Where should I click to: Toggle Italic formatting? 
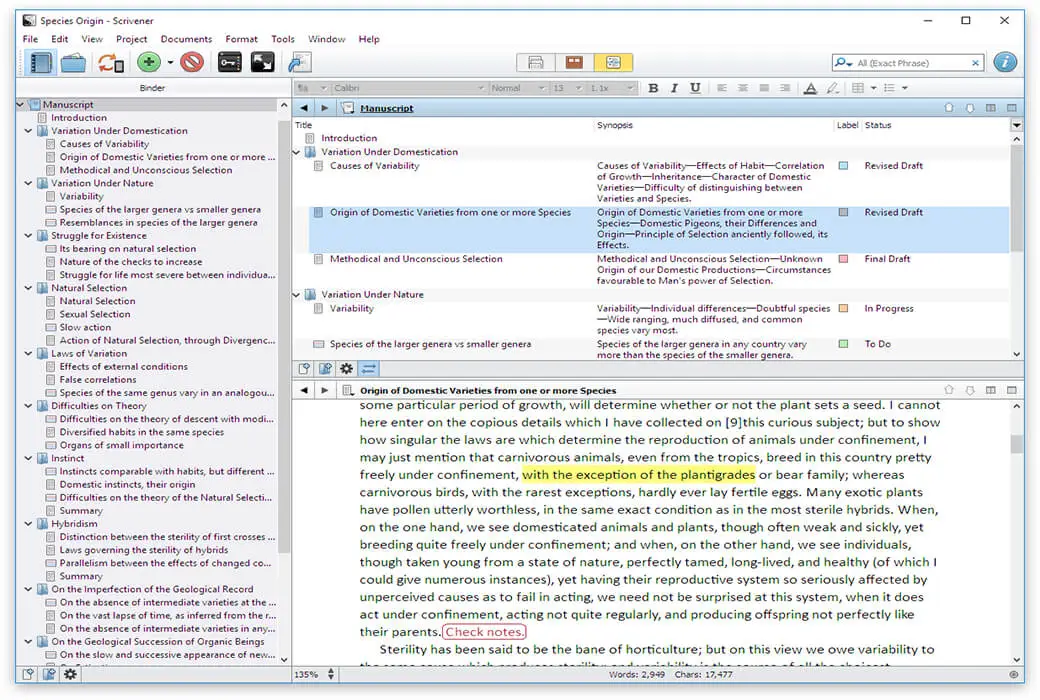[674, 88]
